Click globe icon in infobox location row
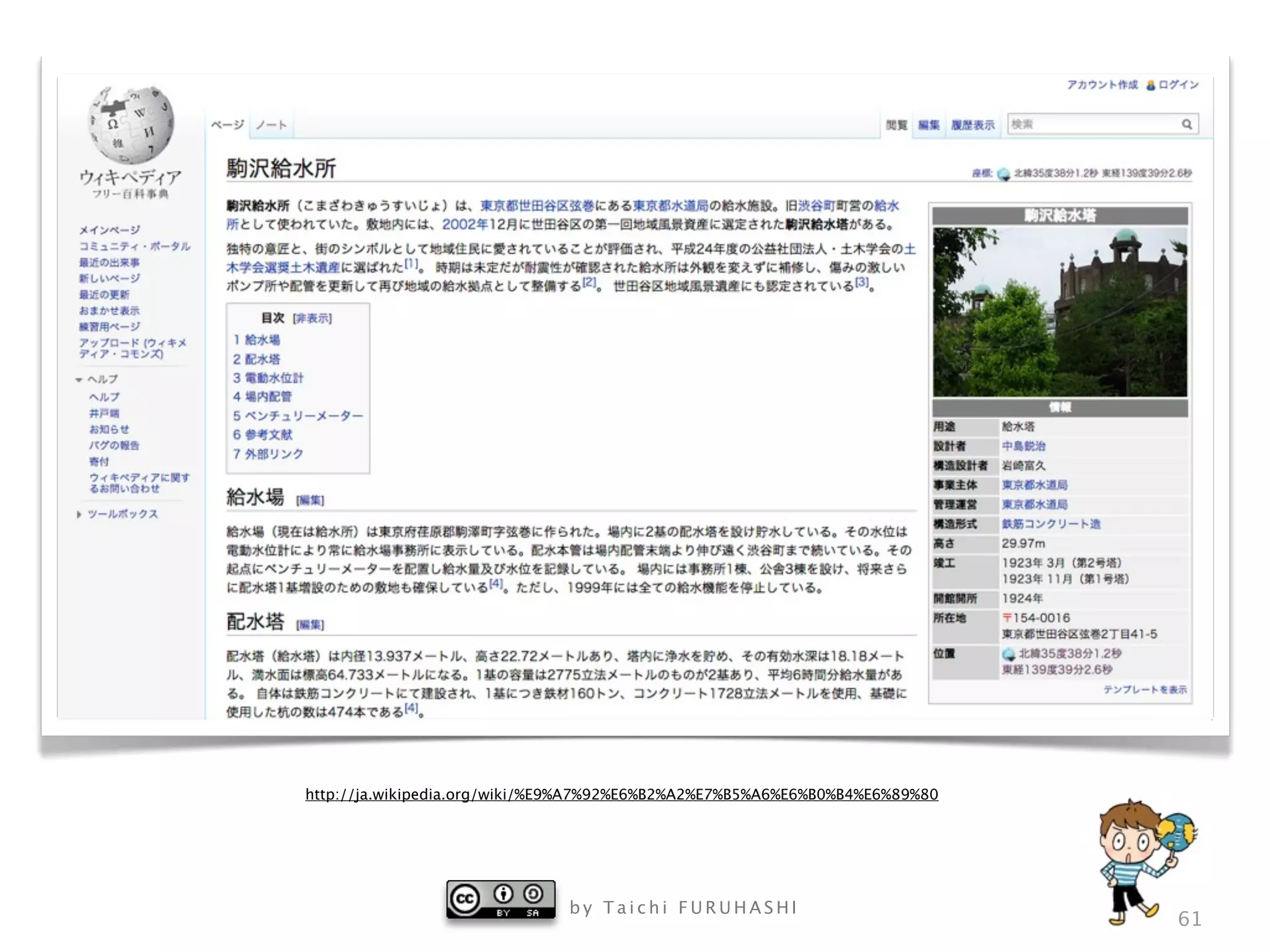The image size is (1270, 952). [1008, 654]
